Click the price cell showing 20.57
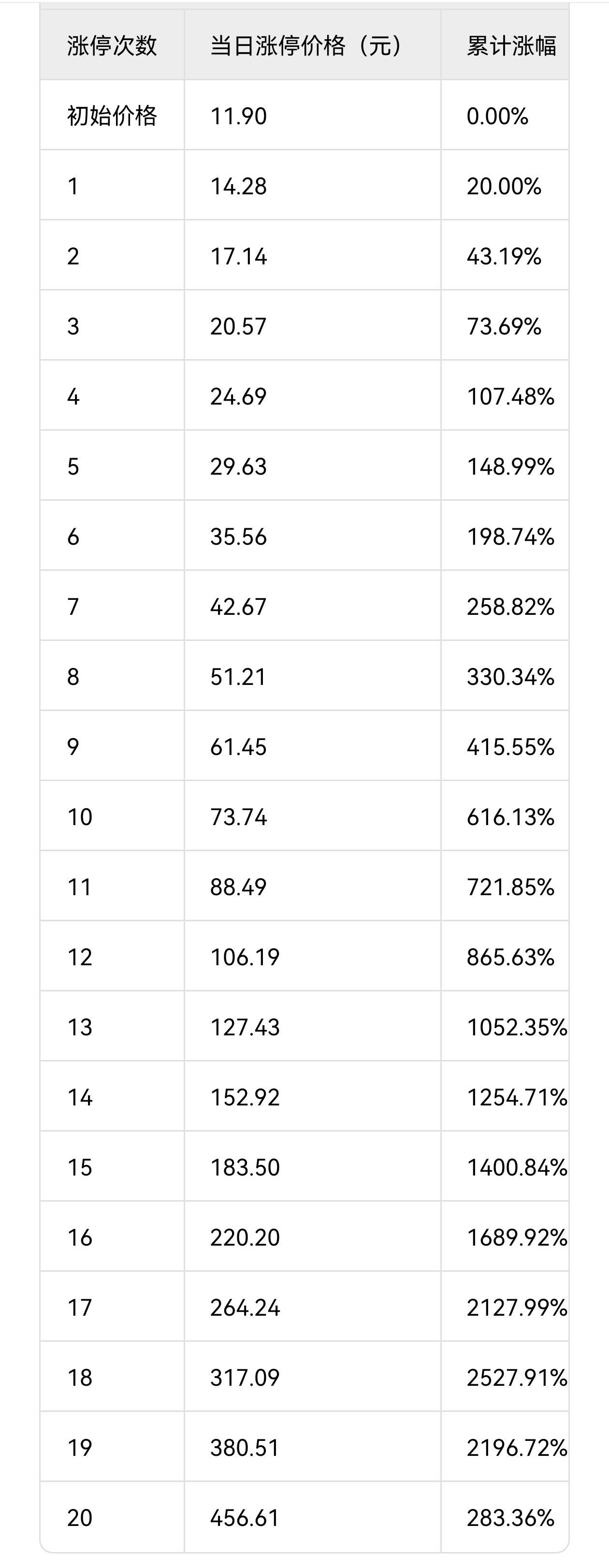The width and height of the screenshot is (609, 1568). (238, 326)
